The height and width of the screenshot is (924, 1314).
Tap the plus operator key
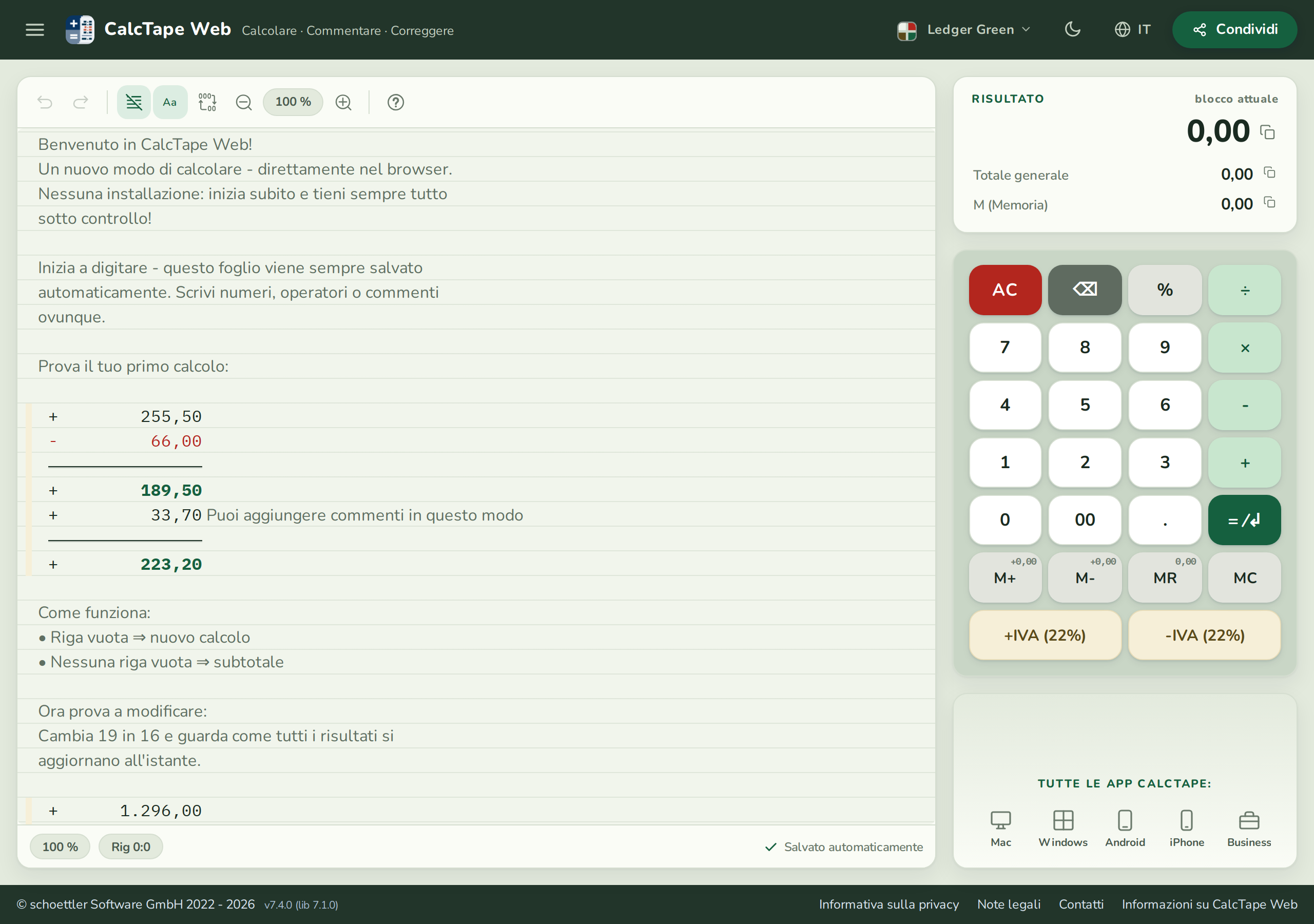(x=1244, y=463)
